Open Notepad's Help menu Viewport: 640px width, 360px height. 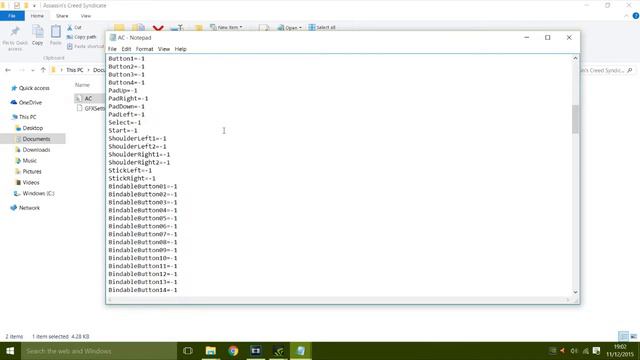click(180, 49)
